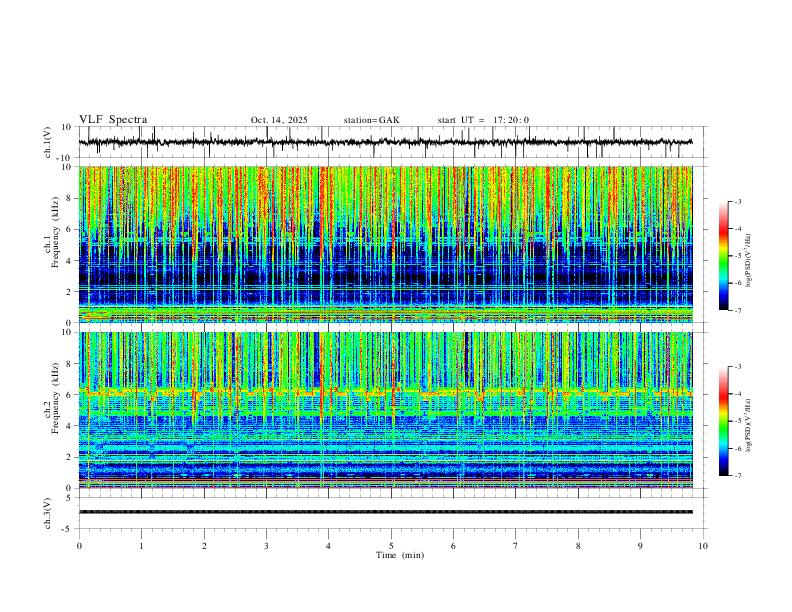The image size is (792, 612).
Task: Click the "-5" tick on lower color bar
Action: tap(737, 421)
